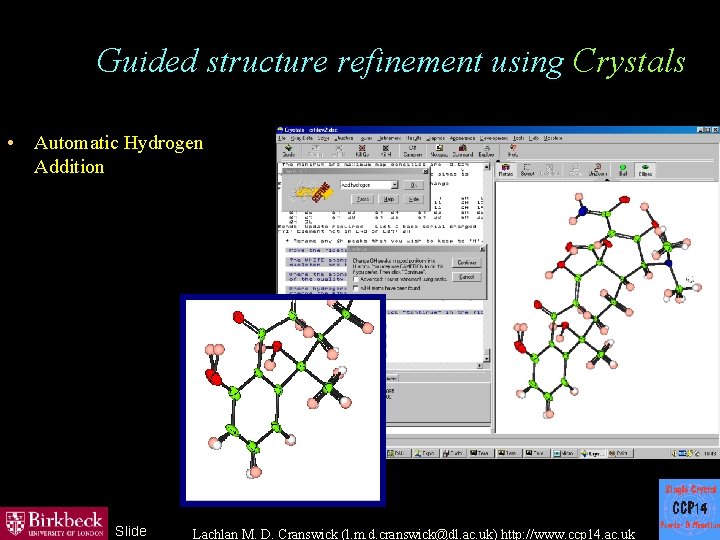The width and height of the screenshot is (720, 540).
Task: Click the Notepad toolbar icon left of Command
Action: pos(439,150)
